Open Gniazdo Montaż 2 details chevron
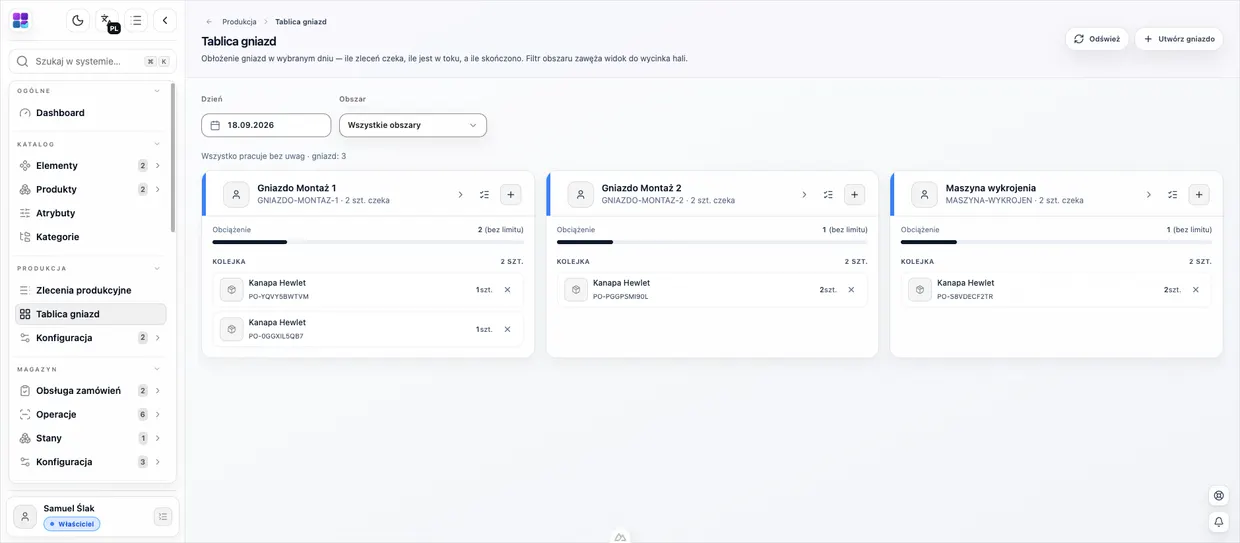This screenshot has width=1240, height=543. (x=804, y=195)
